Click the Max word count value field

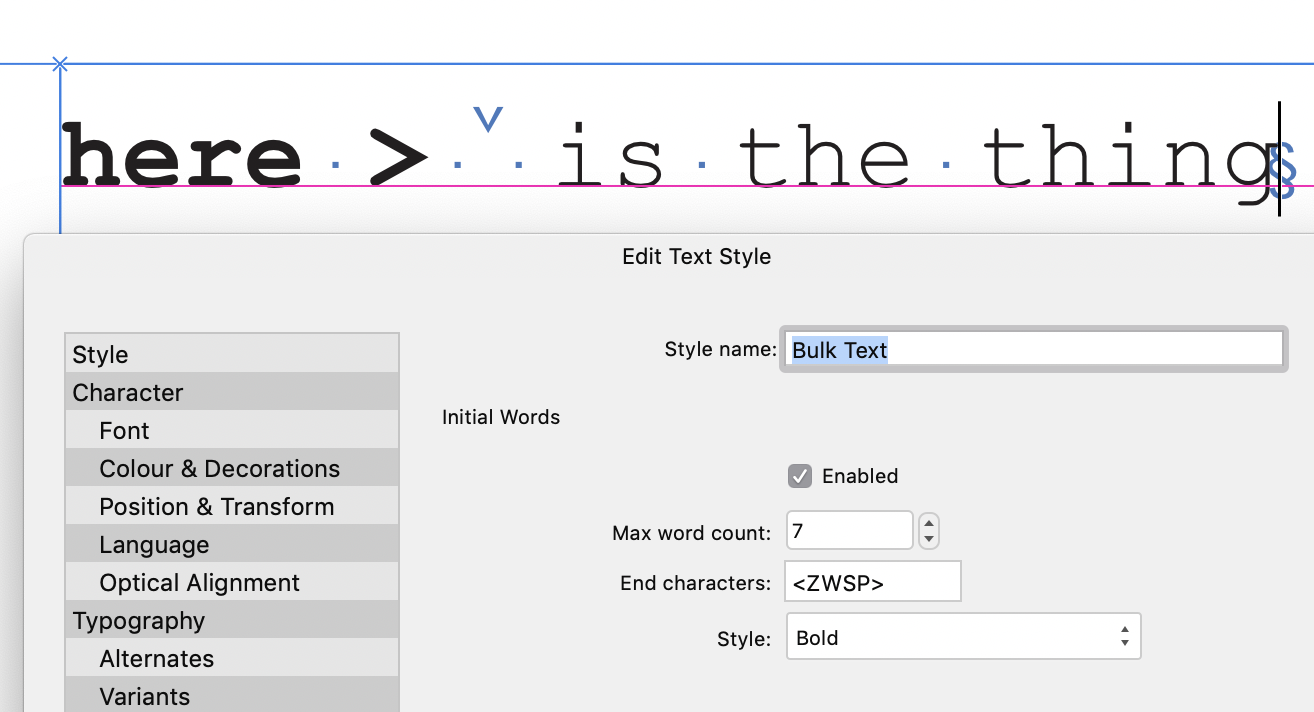click(849, 530)
